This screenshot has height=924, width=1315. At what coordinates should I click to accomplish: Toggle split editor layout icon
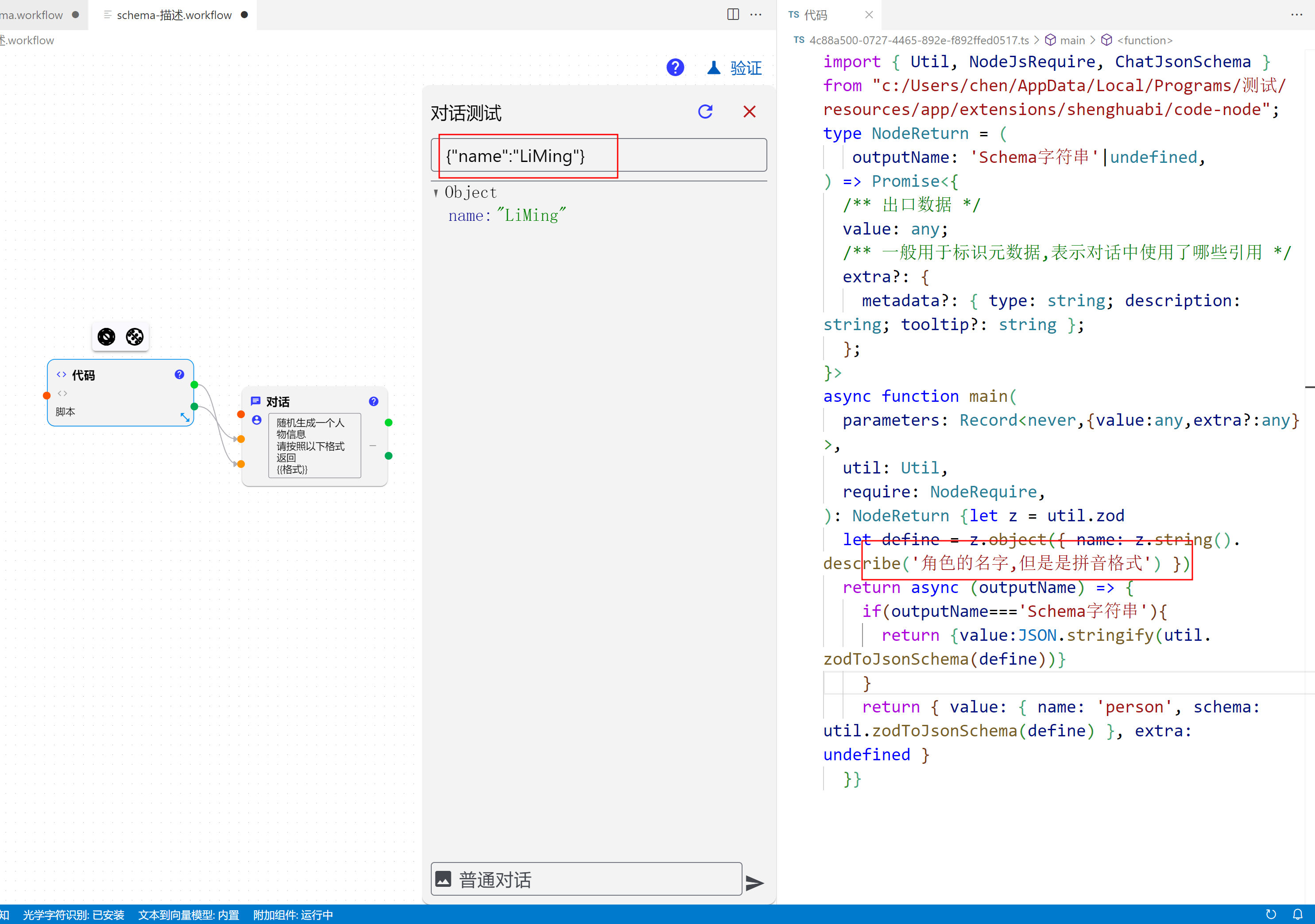click(x=732, y=14)
